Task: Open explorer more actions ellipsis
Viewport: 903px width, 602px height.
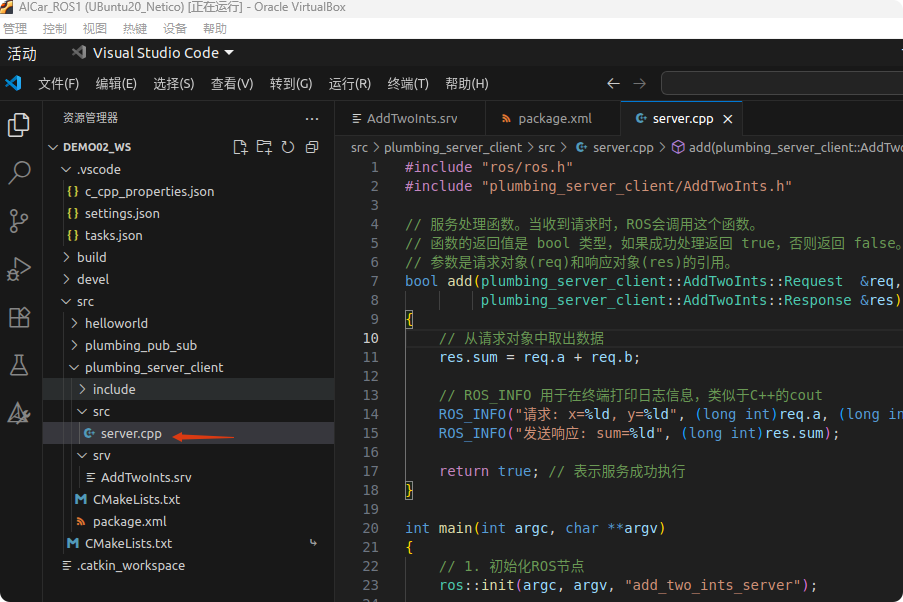Action: coord(312,119)
